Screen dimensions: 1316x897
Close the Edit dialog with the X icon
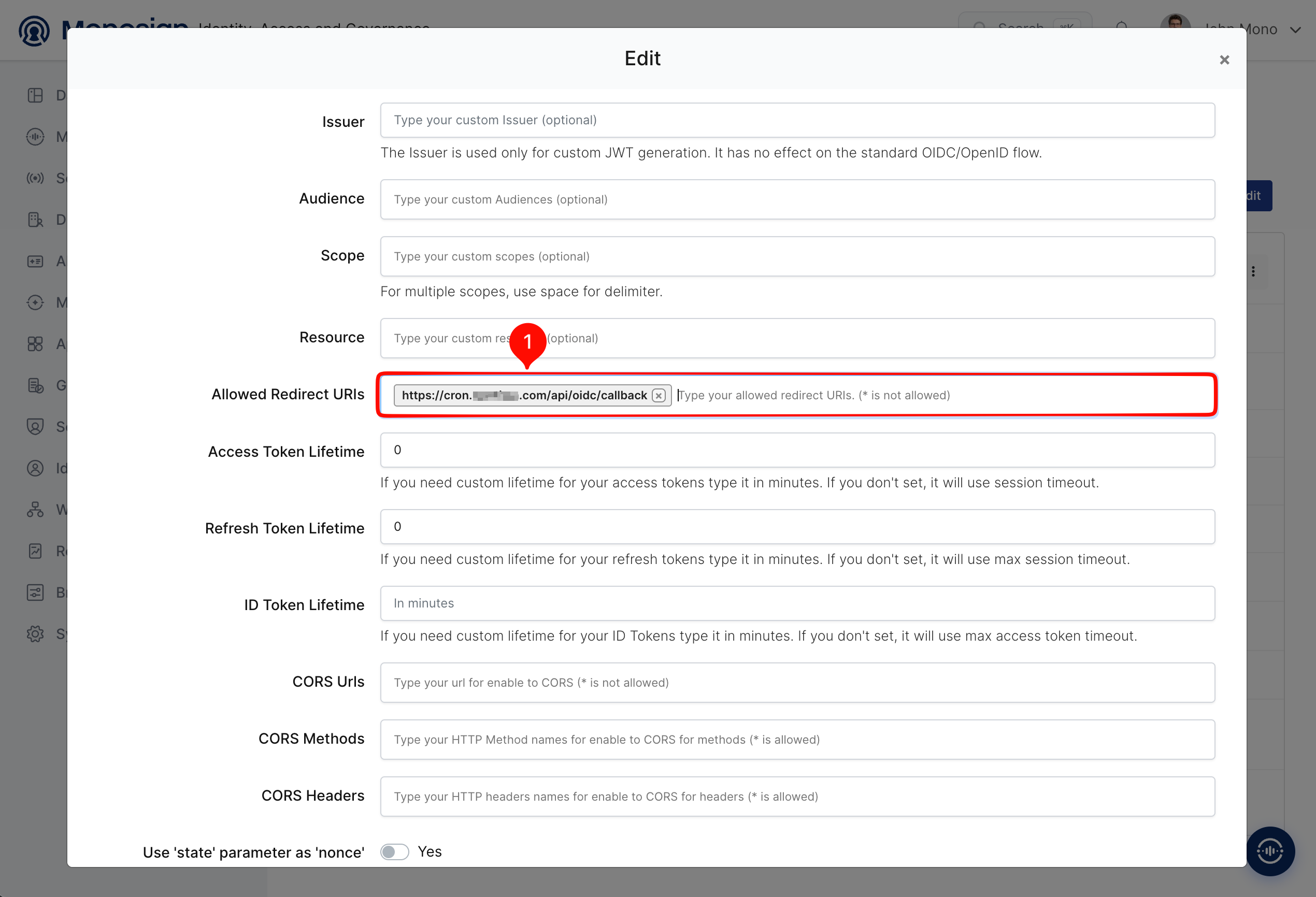point(1224,60)
